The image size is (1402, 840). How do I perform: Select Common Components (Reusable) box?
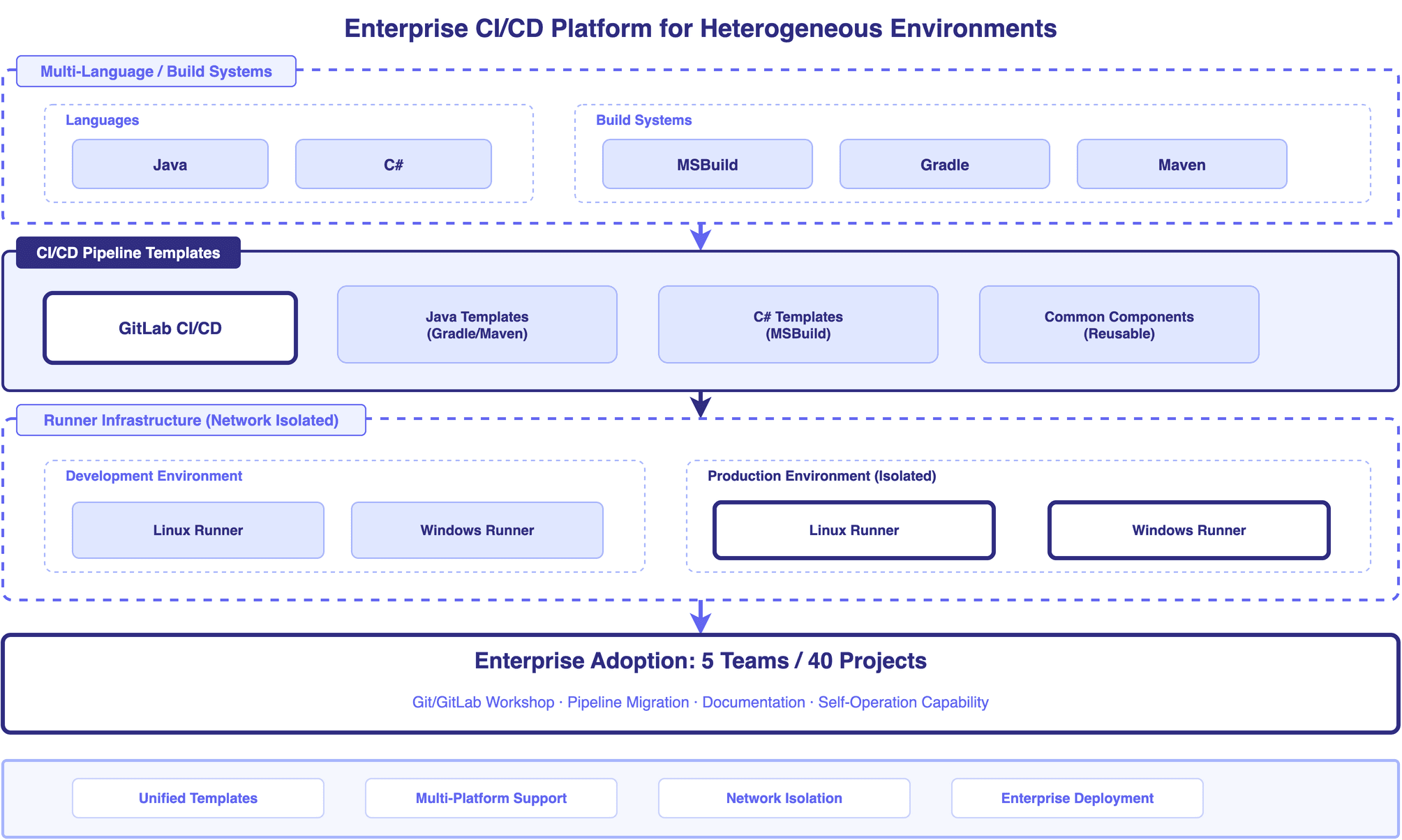pyautogui.click(x=1119, y=325)
